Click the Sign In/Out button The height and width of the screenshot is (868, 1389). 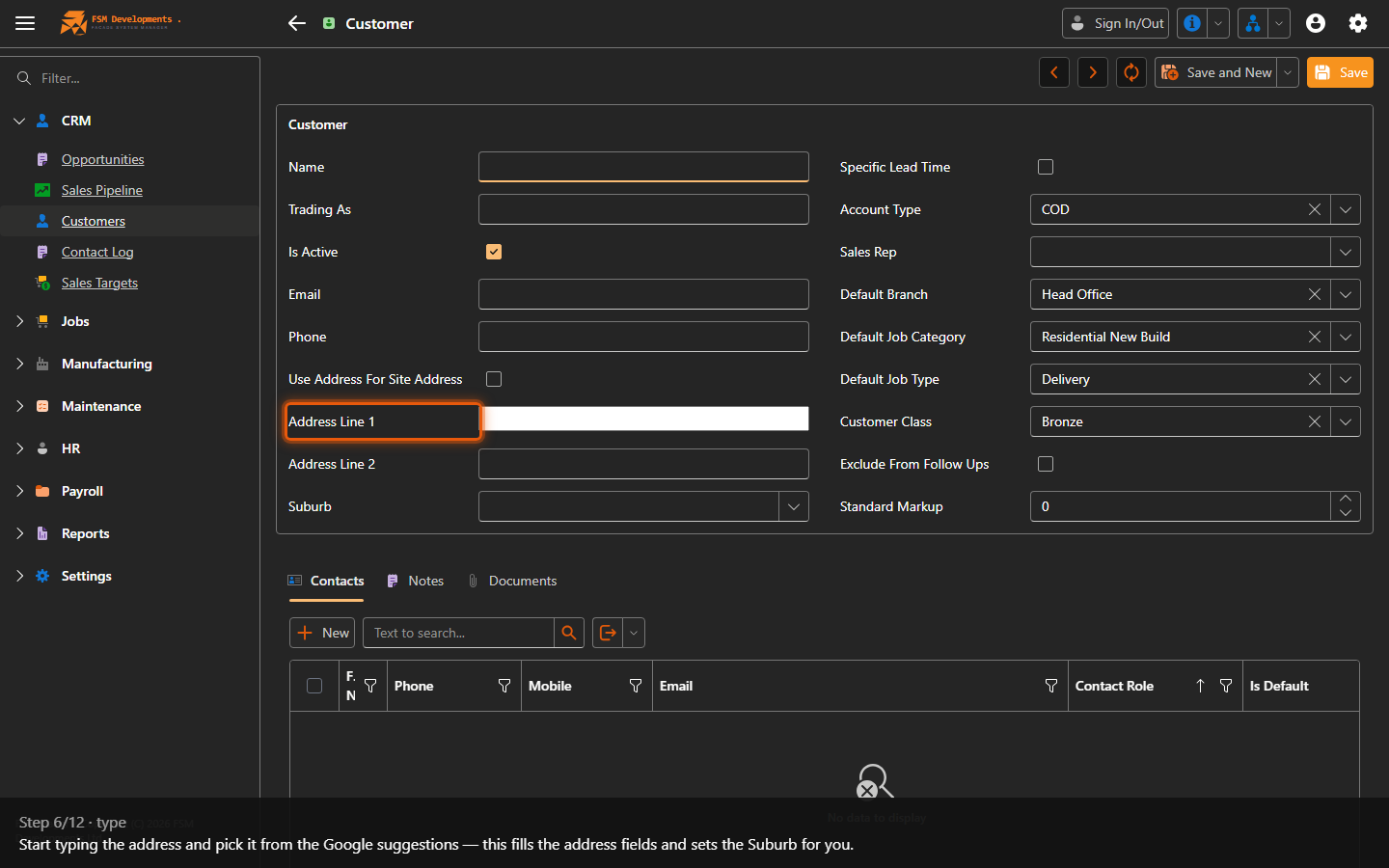coord(1115,23)
